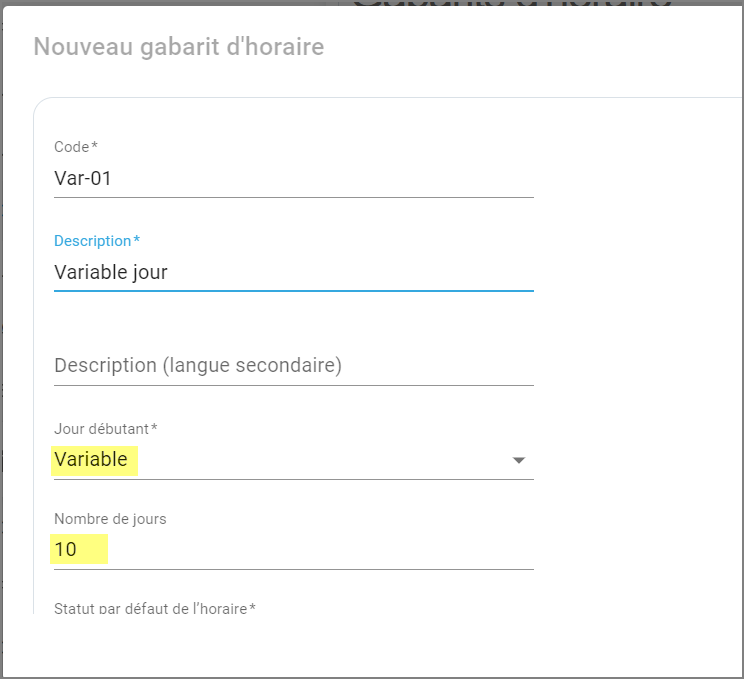The image size is (744, 679).
Task: Click the required asterisk beside Code
Action: (95, 146)
